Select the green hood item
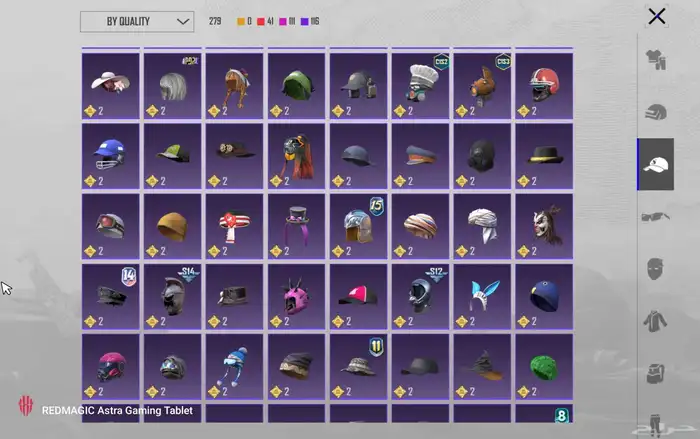The height and width of the screenshot is (439, 700). click(296, 86)
